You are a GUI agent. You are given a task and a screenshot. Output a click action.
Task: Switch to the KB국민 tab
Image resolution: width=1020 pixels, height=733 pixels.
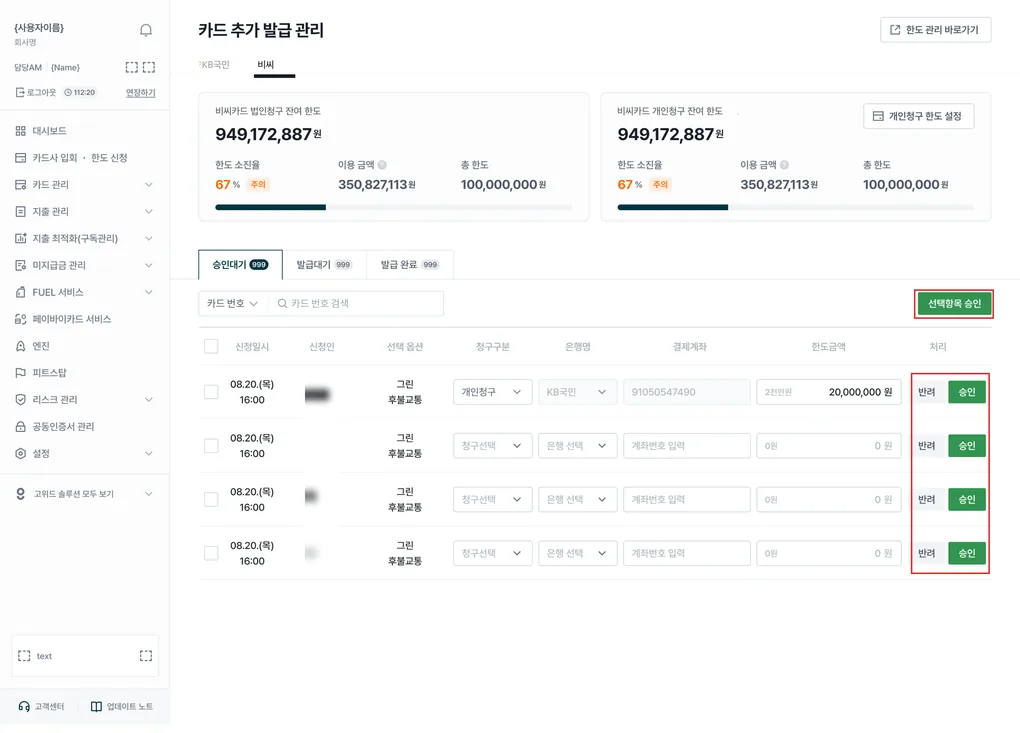point(215,64)
